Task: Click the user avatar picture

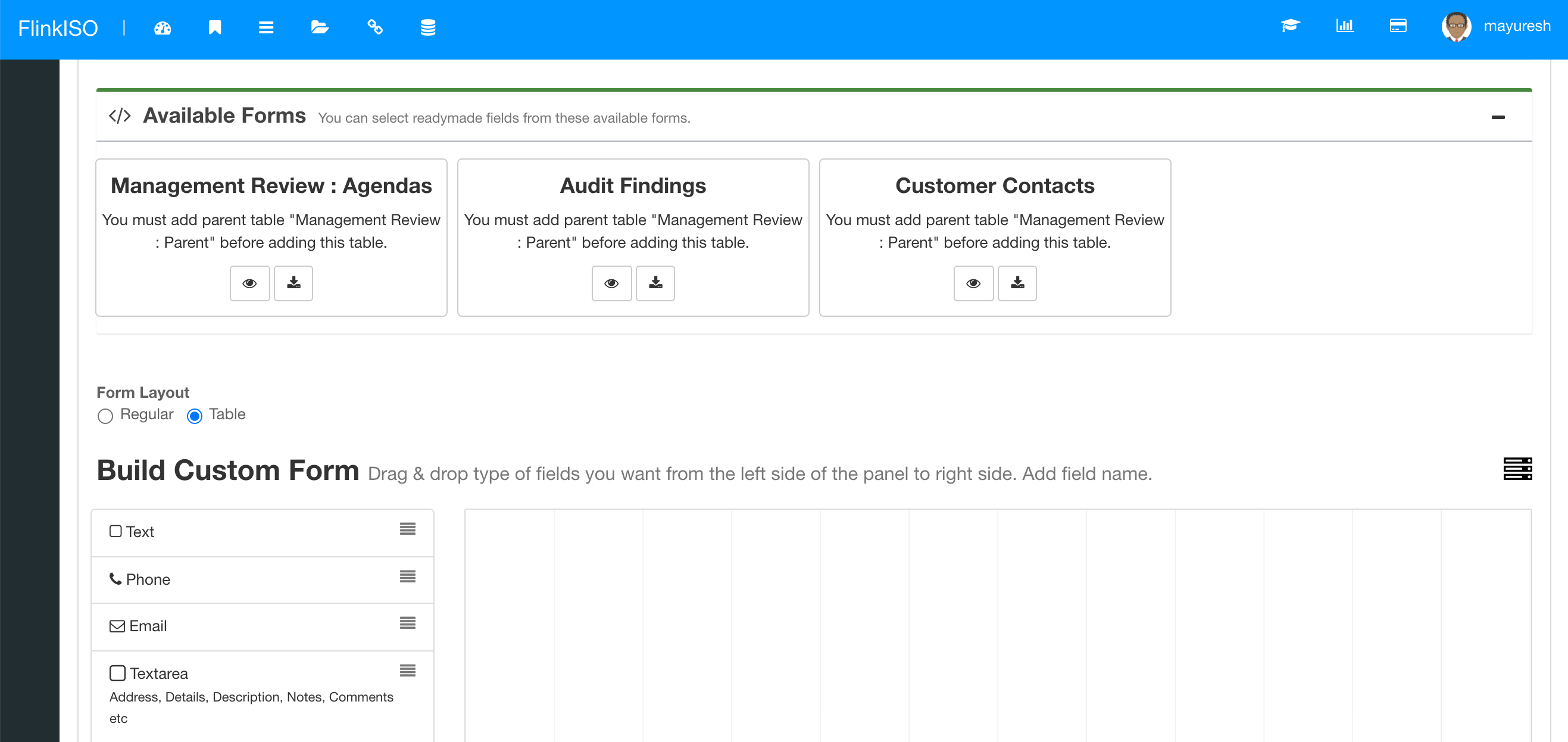Action: click(x=1456, y=27)
